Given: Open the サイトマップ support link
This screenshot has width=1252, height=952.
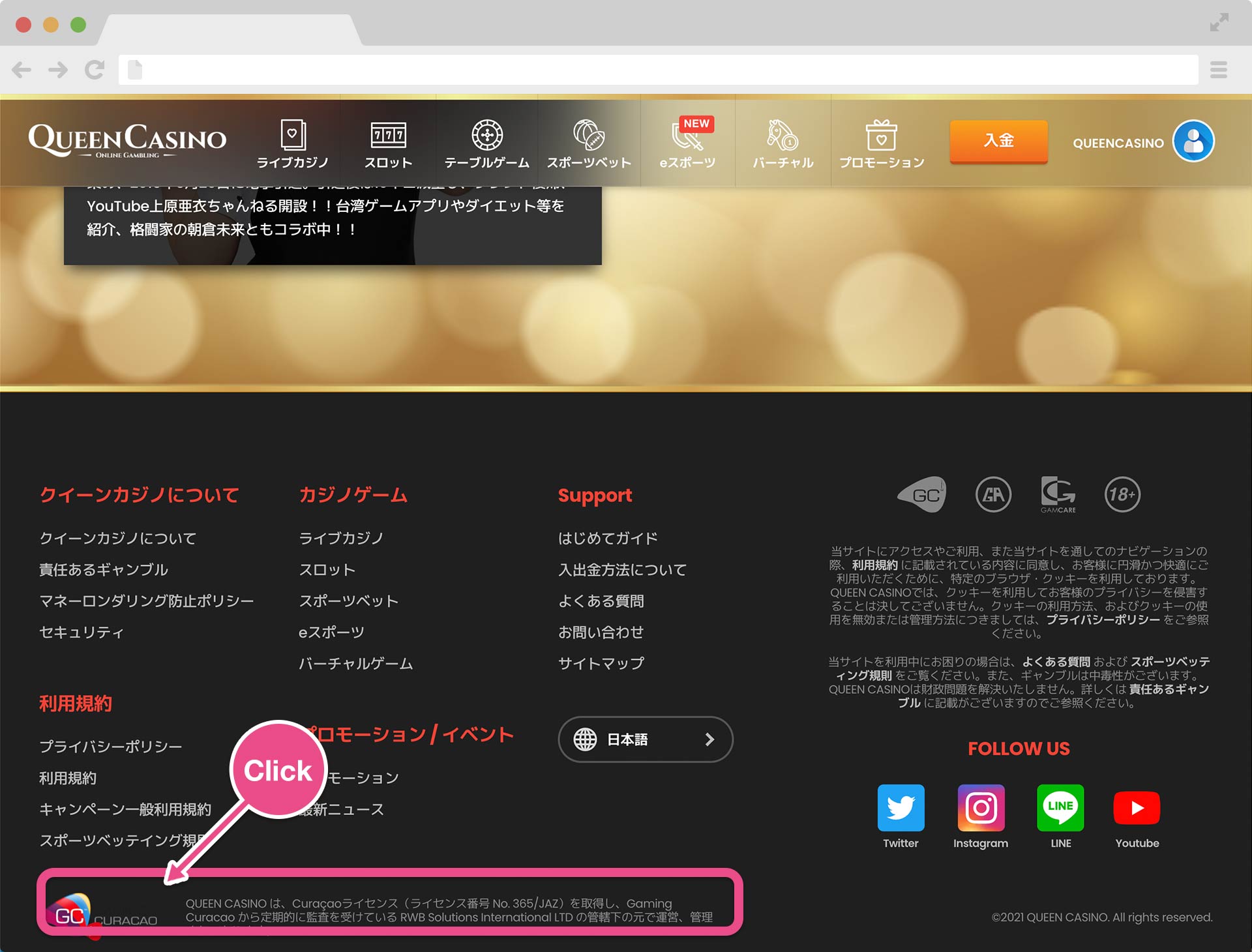Looking at the screenshot, I should coord(601,663).
